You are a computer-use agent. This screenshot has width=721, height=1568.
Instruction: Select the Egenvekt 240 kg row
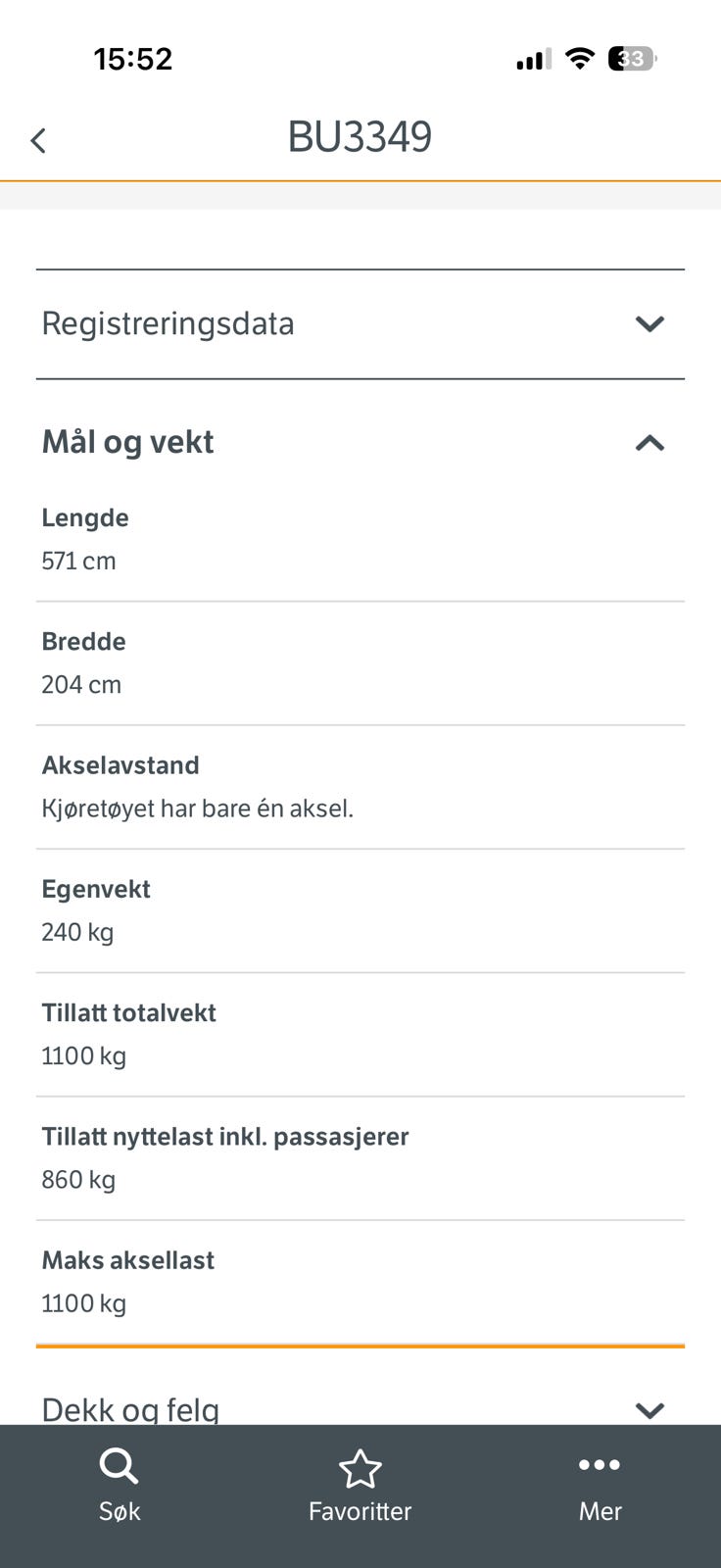pyautogui.click(x=360, y=911)
